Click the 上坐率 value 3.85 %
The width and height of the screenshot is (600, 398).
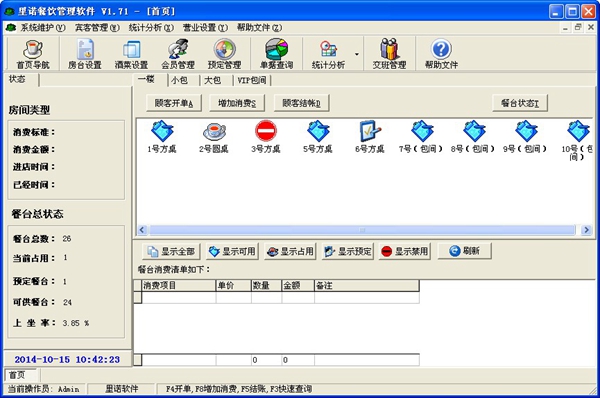[x=76, y=323]
